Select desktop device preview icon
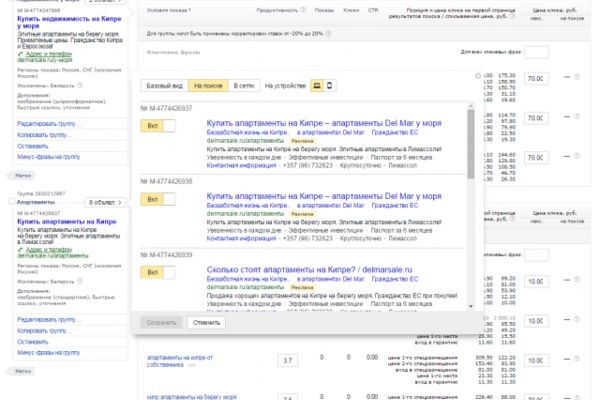The width and height of the screenshot is (600, 400). pos(317,86)
